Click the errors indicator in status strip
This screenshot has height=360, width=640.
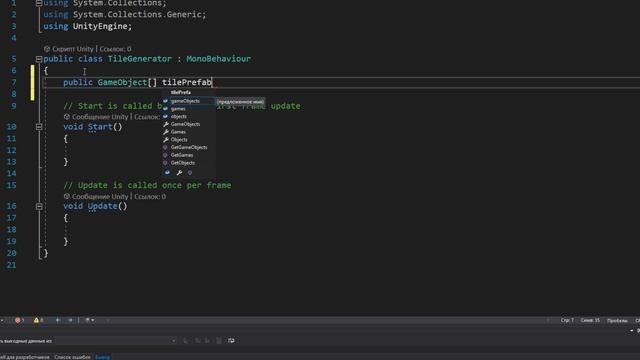click(x=19, y=320)
